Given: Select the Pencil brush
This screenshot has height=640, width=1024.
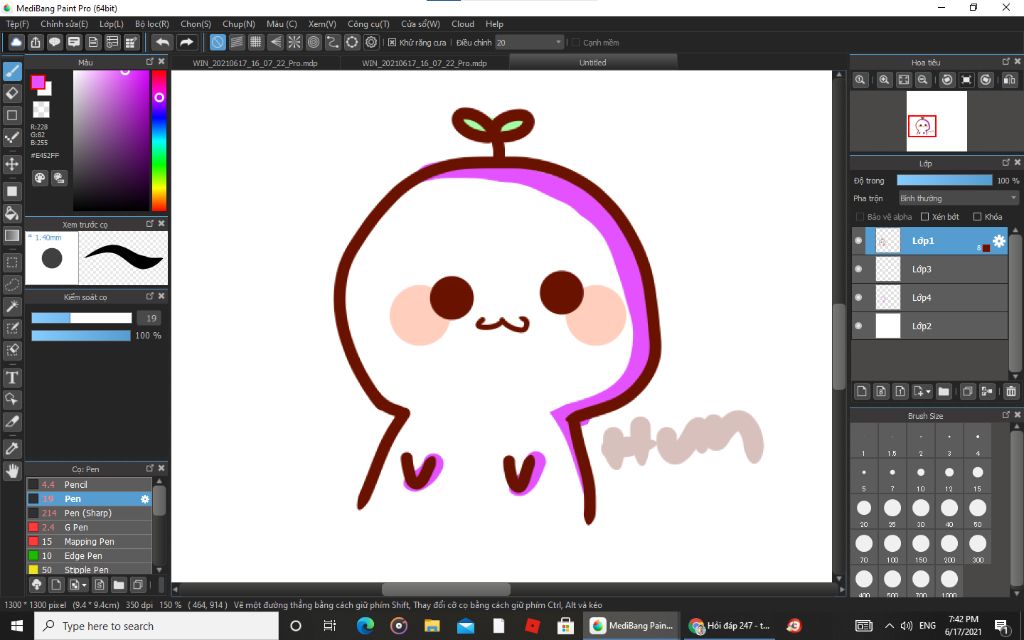Looking at the screenshot, I should [89, 485].
